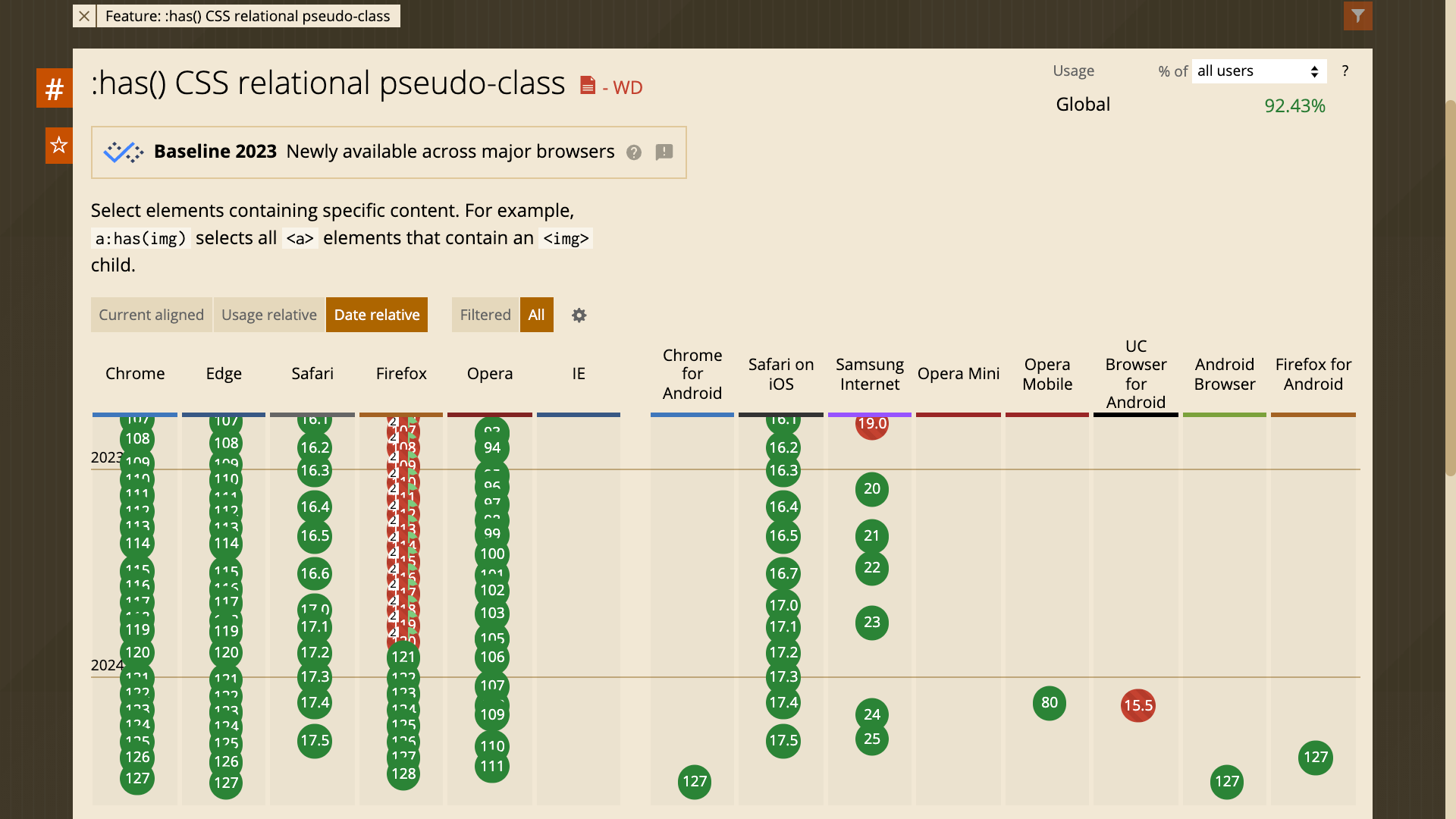Click the filter icon in top-right corner
Image resolution: width=1456 pixels, height=819 pixels.
(x=1358, y=15)
